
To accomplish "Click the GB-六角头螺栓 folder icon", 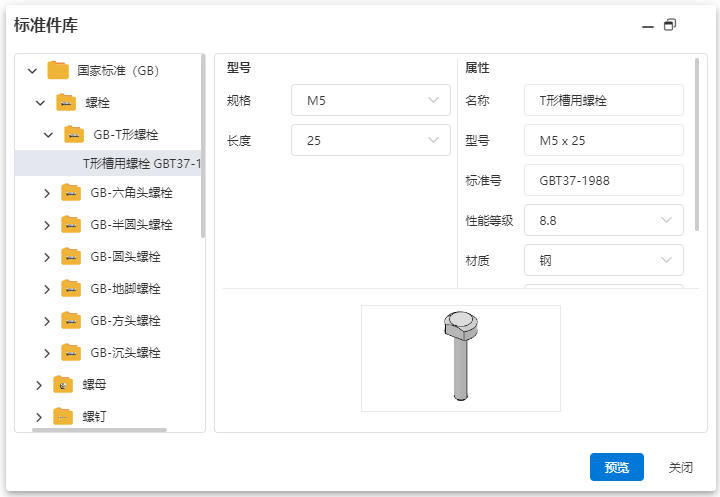I will 71,192.
